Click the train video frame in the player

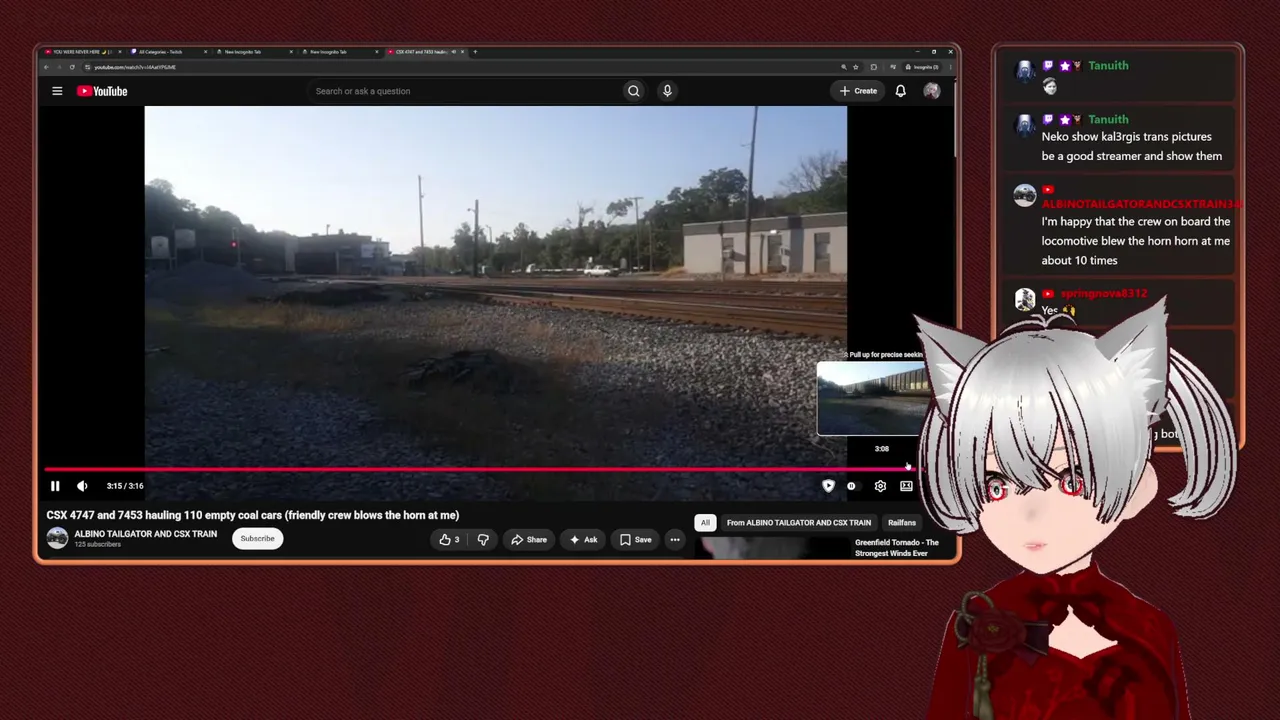tap(496, 285)
